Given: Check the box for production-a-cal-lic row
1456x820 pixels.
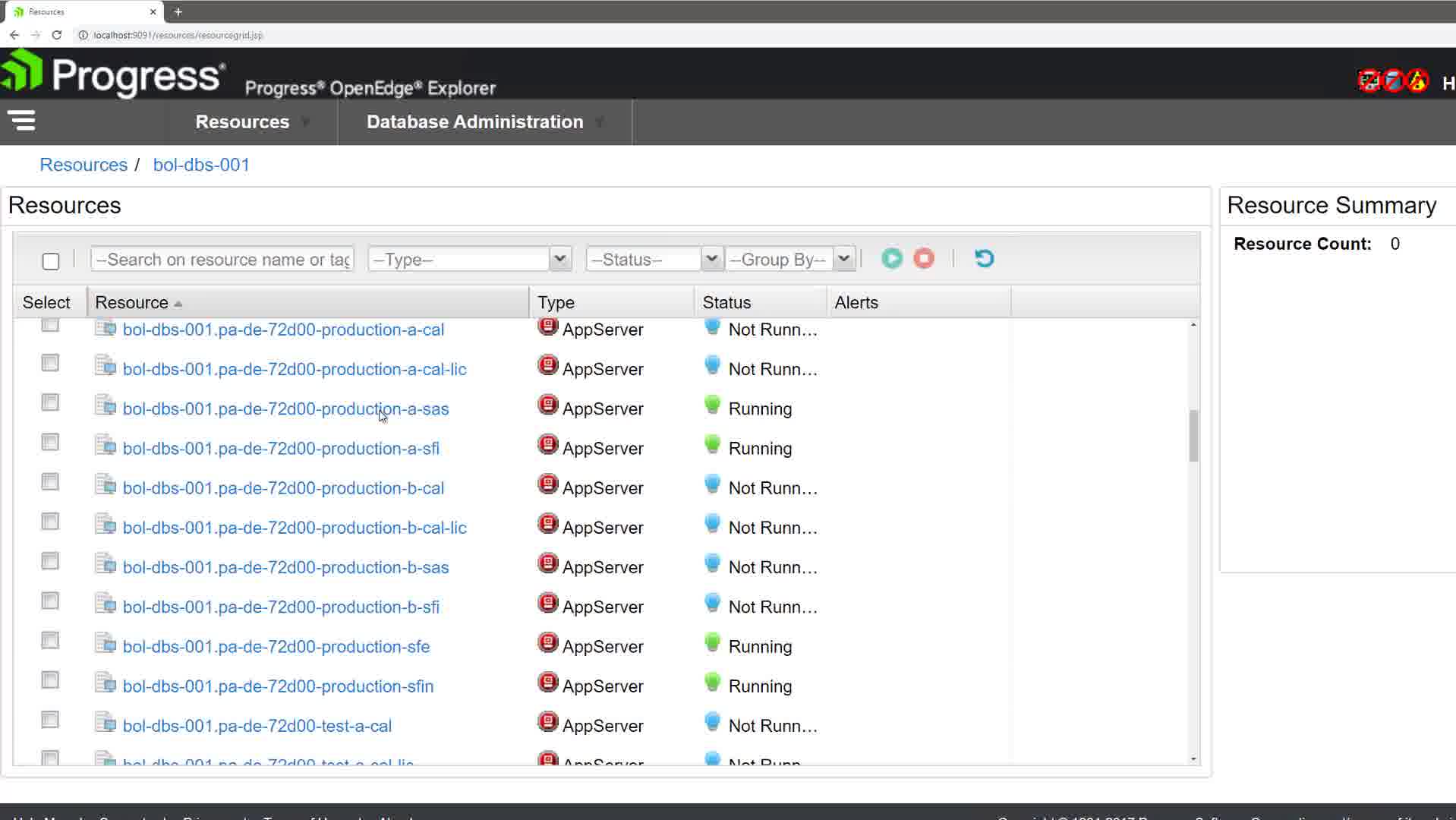Looking at the screenshot, I should point(50,363).
